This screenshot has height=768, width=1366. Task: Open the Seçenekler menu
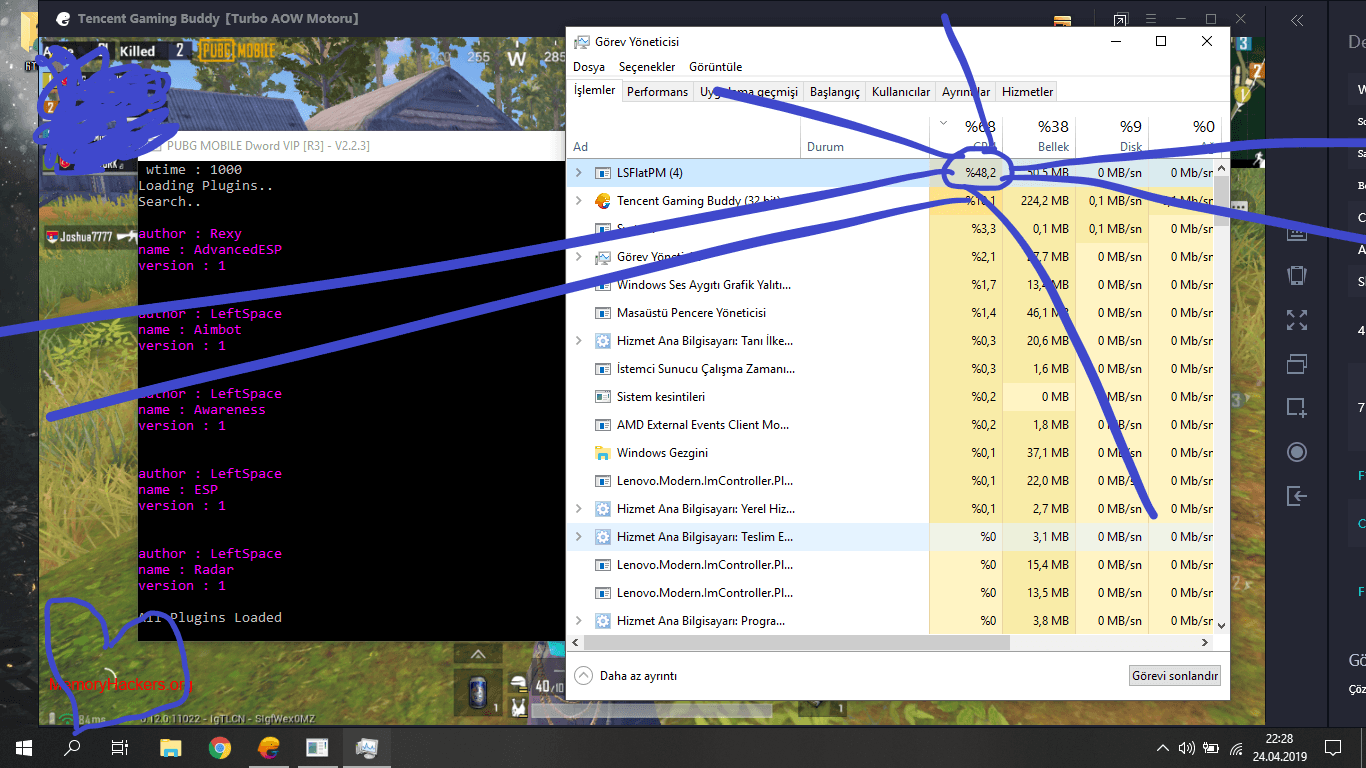pyautogui.click(x=647, y=67)
